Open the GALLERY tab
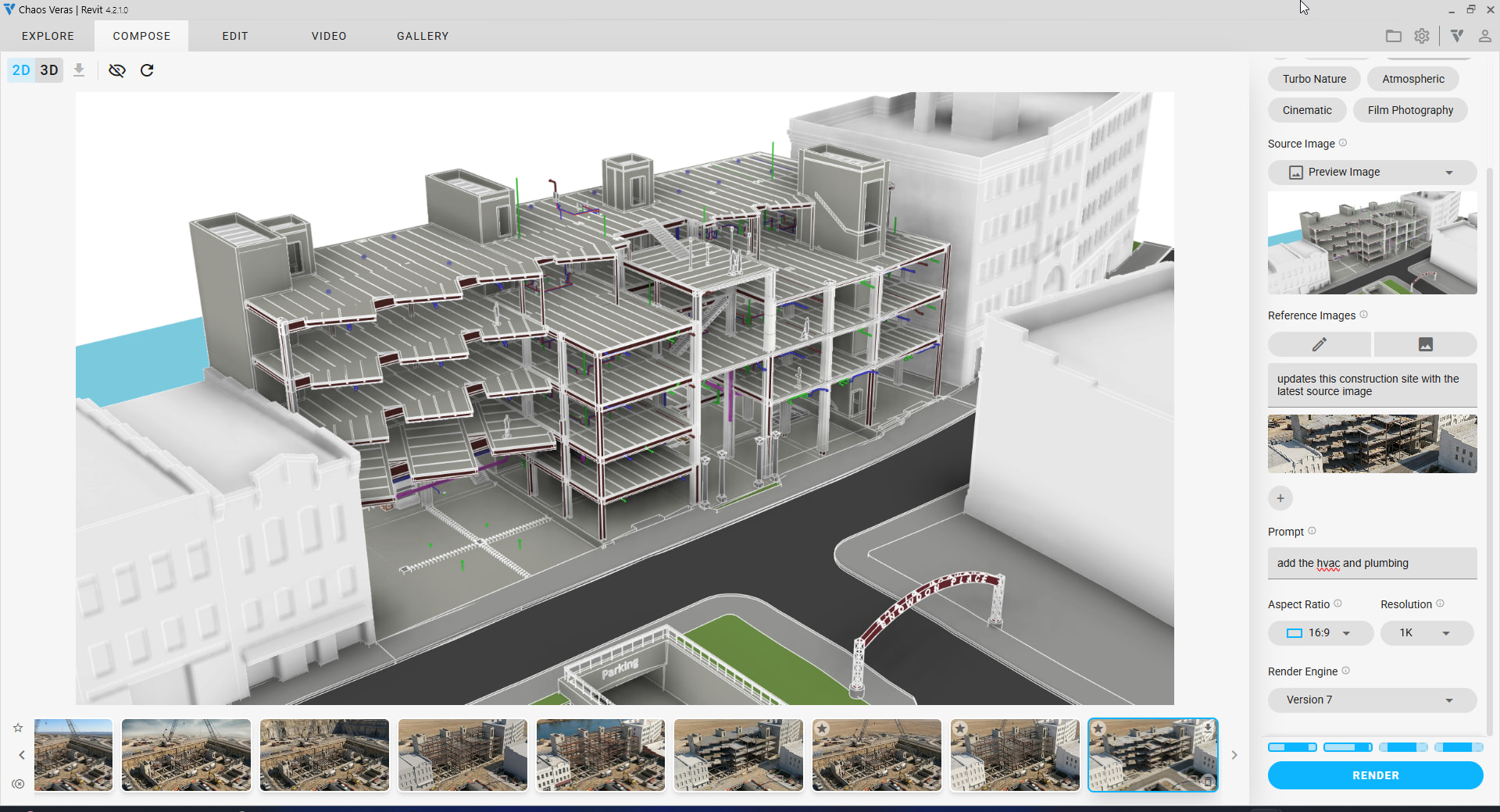The height and width of the screenshot is (812, 1500). (422, 36)
